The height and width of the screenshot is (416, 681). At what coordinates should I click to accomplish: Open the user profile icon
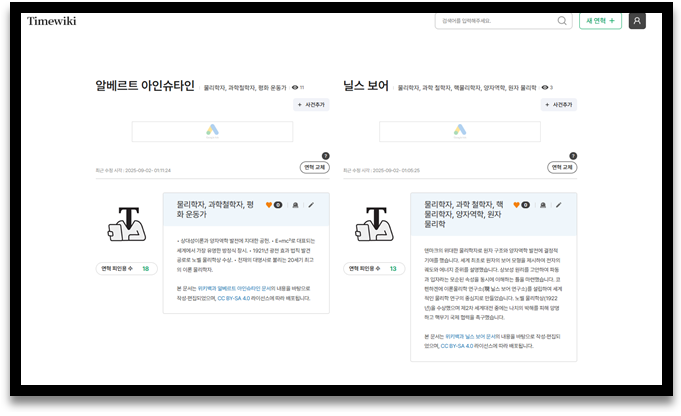[x=637, y=21]
